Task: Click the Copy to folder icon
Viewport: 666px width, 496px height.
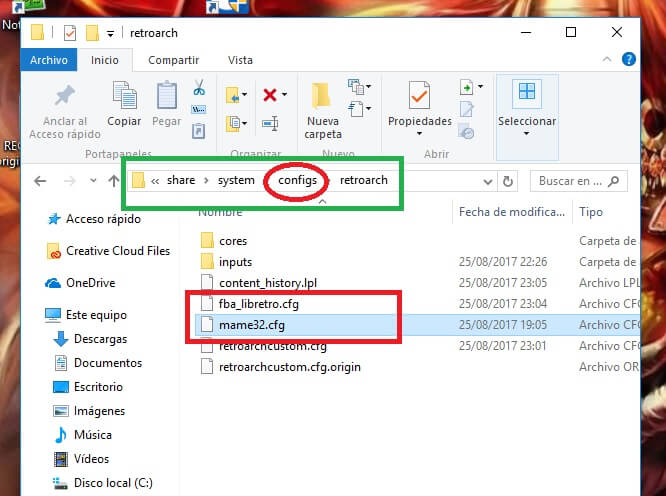Action: (x=233, y=124)
